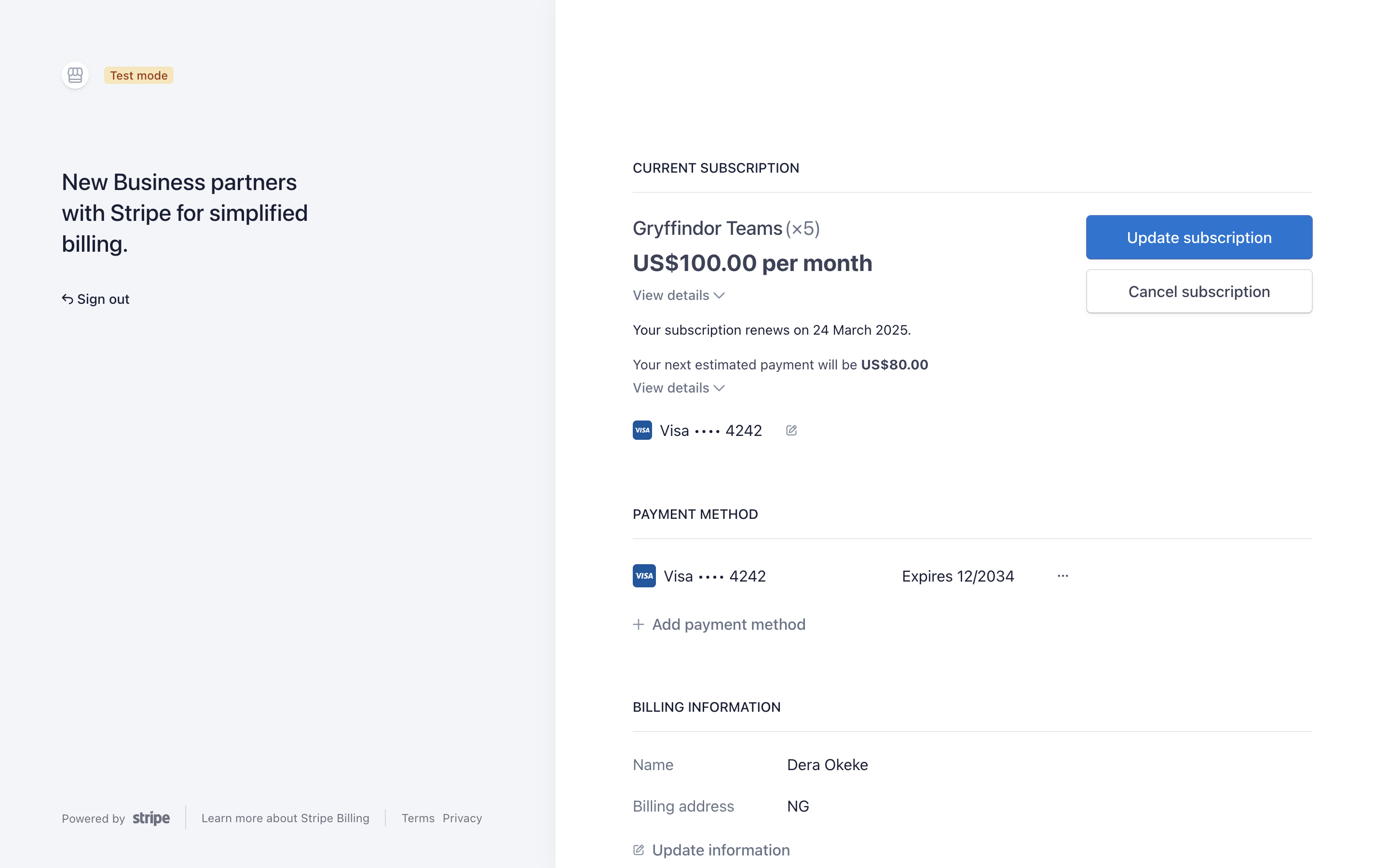Click the Visa •••• 4242 text in Payment Method

[x=715, y=576]
